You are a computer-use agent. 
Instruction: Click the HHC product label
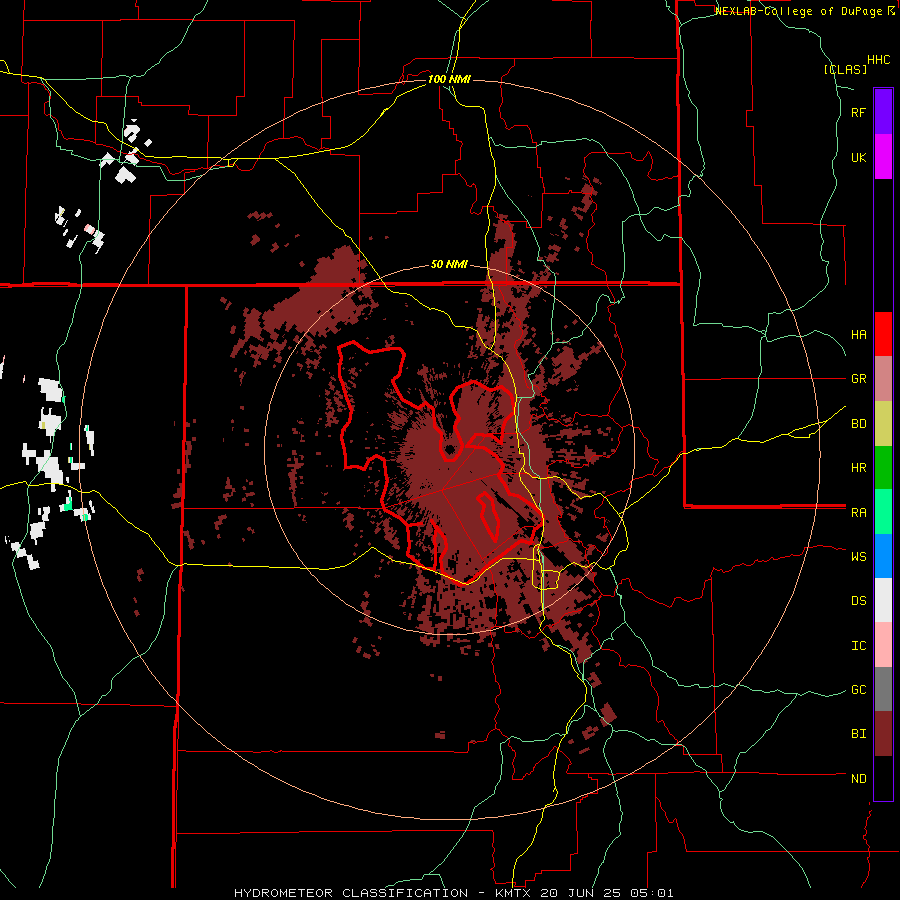click(x=878, y=60)
